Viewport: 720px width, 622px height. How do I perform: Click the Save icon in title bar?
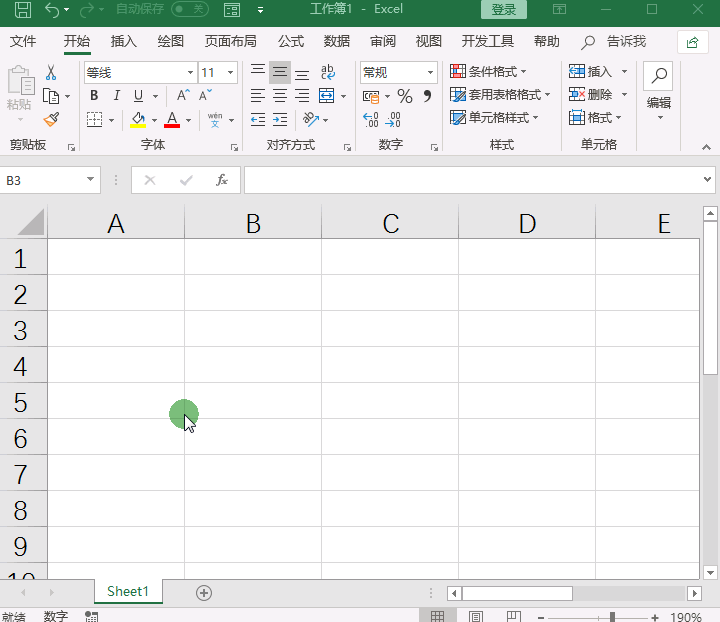[x=22, y=10]
